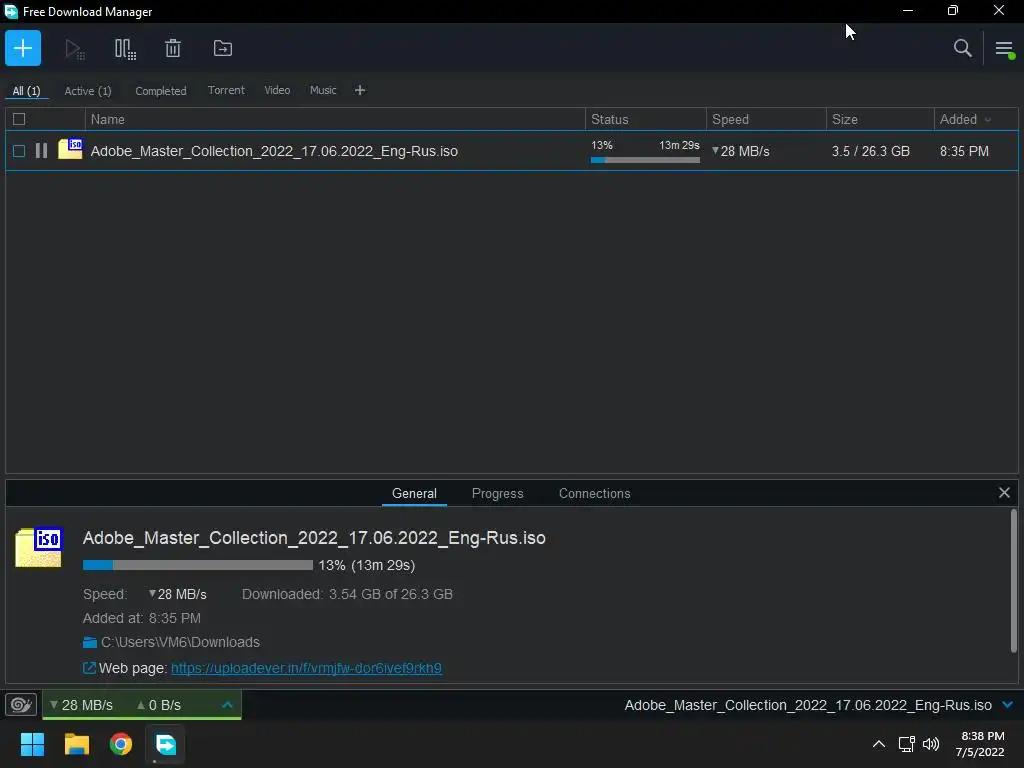Image resolution: width=1024 pixels, height=768 pixels.
Task: Click the ISO file icon in download row
Action: (x=70, y=149)
